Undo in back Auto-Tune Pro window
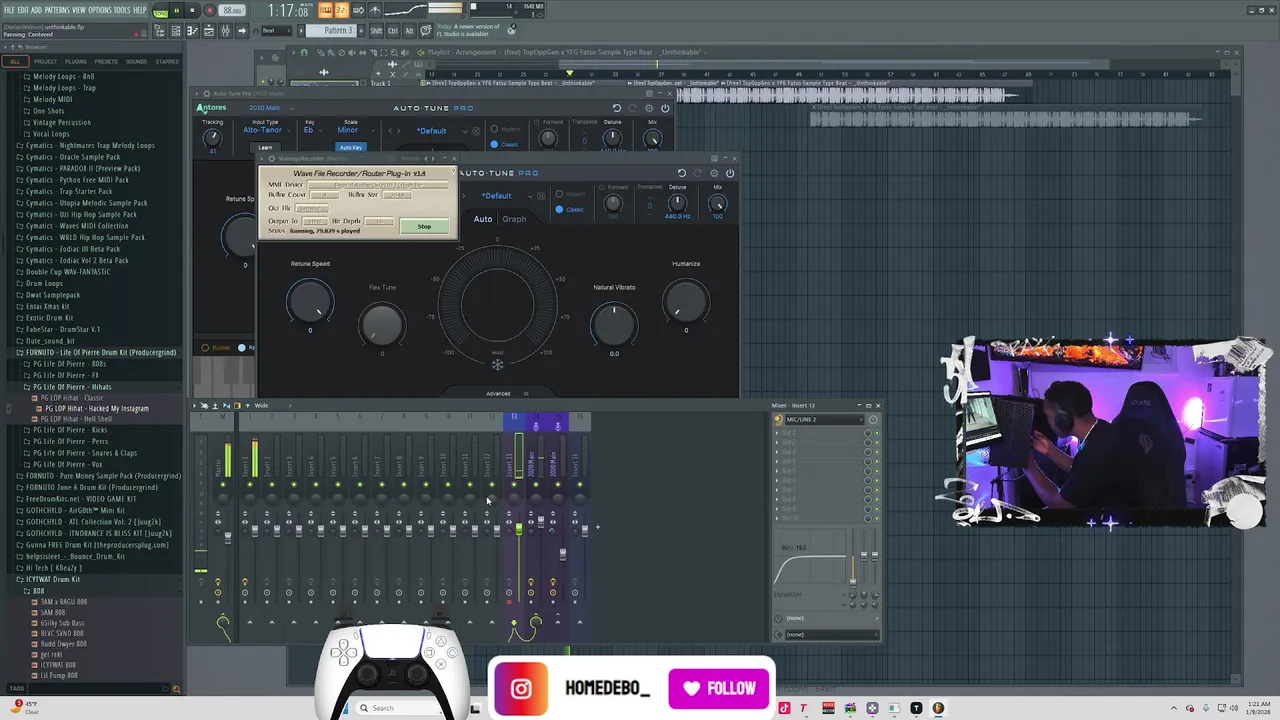 coord(617,108)
